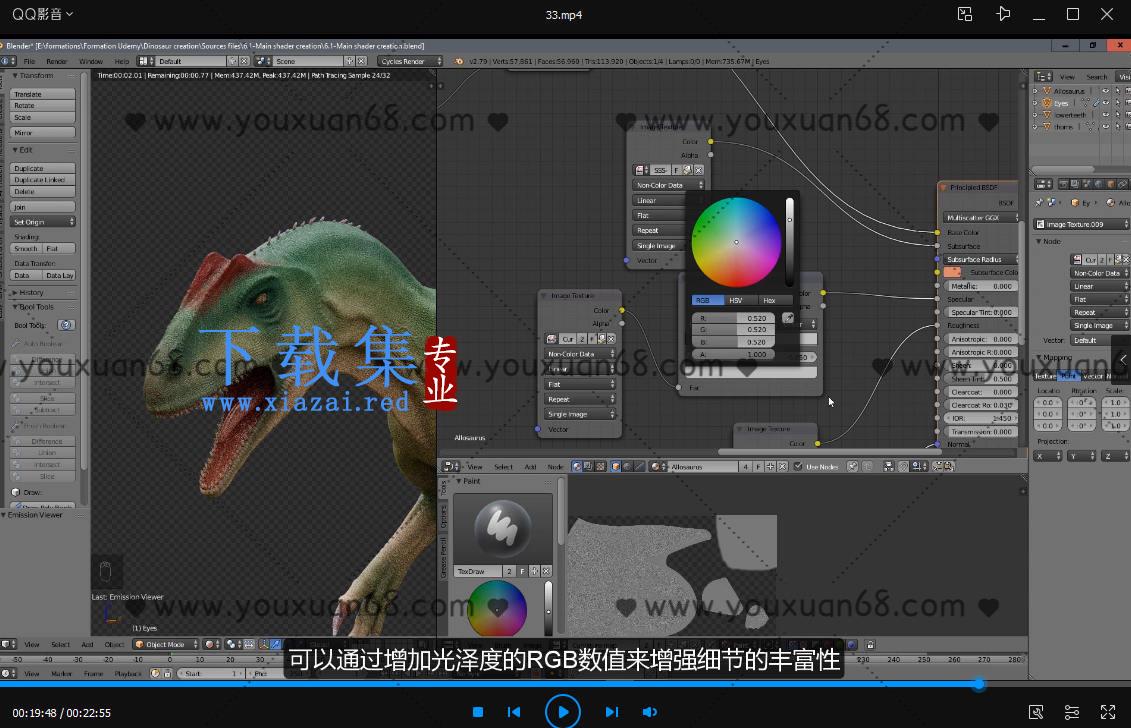Select the shader node tree type icon
The image size is (1131, 728).
[x=576, y=467]
